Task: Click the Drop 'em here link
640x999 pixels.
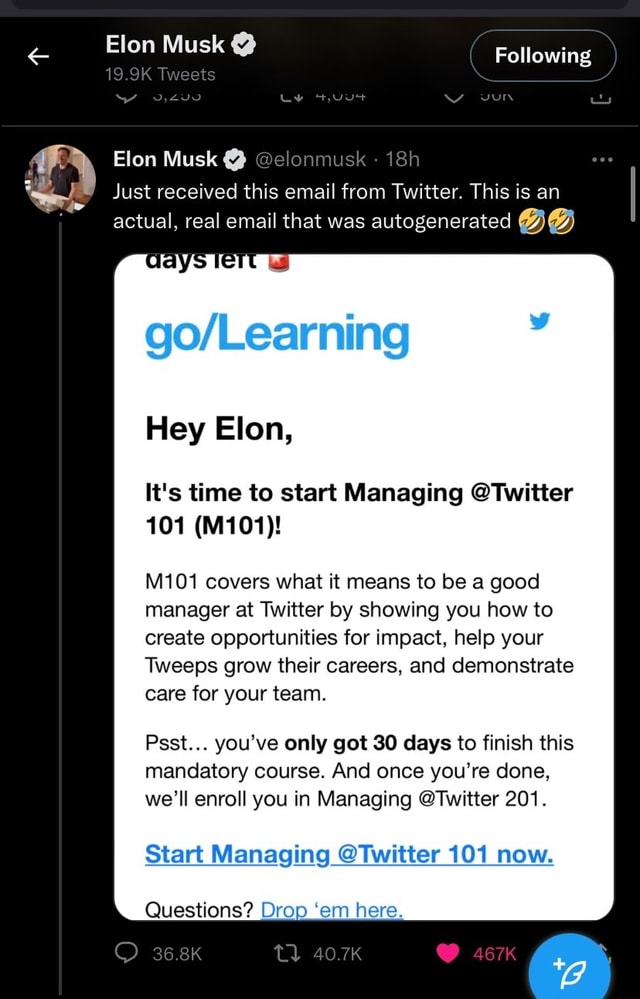Action: click(331, 910)
